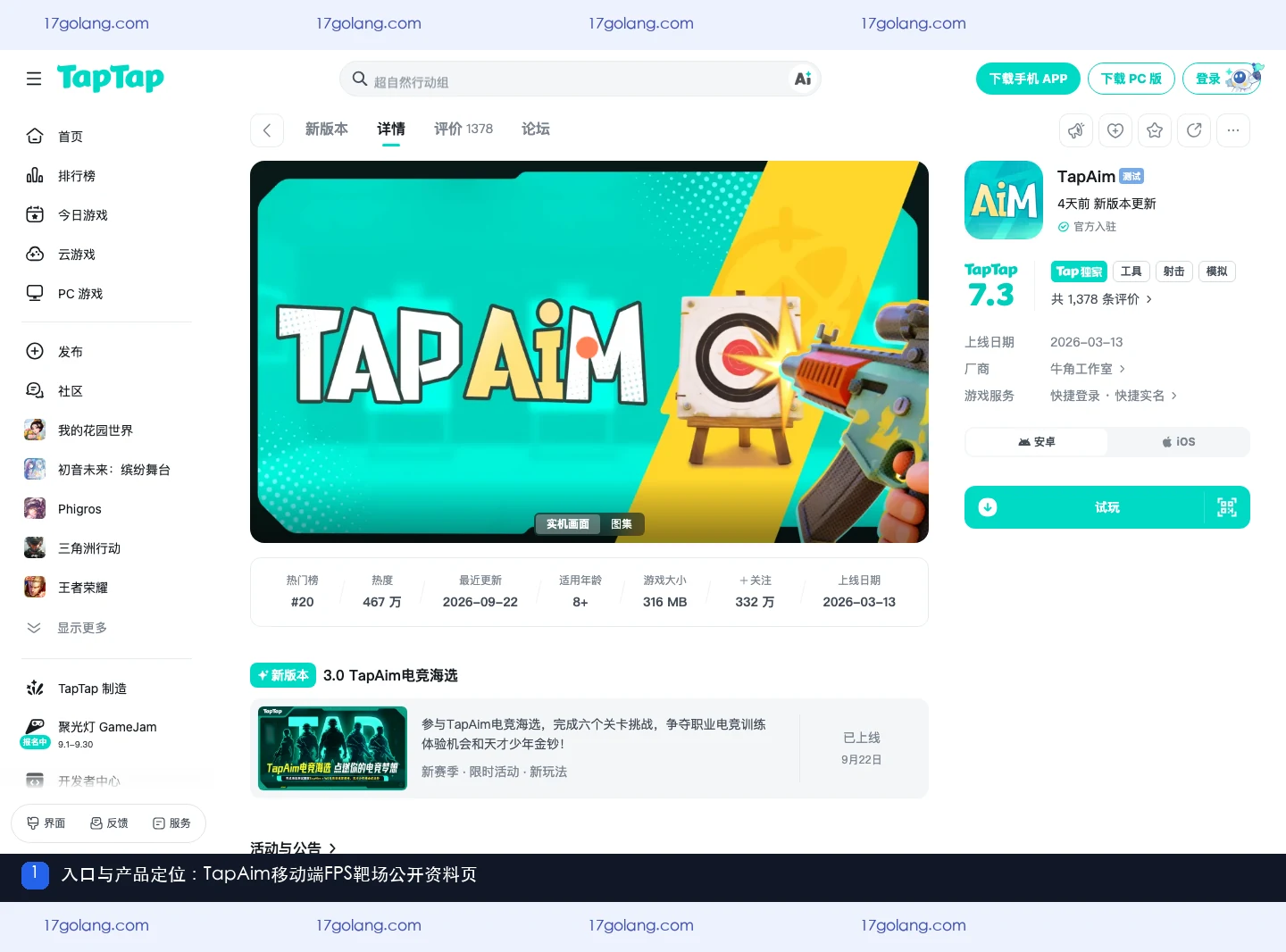Switch to the 新版本 tab
The height and width of the screenshot is (952, 1286).
[x=327, y=129]
